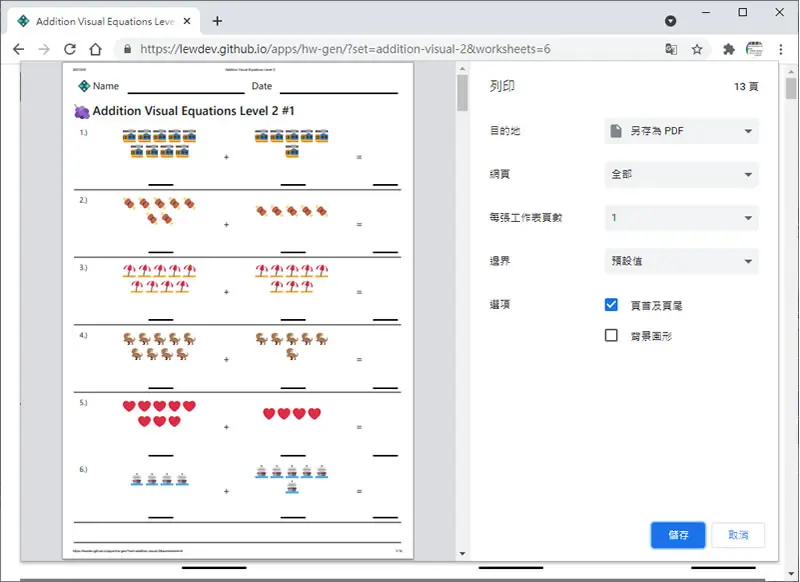Click the print preview scrollbar thumb
Viewport: 800px width, 582px height.
[462, 92]
